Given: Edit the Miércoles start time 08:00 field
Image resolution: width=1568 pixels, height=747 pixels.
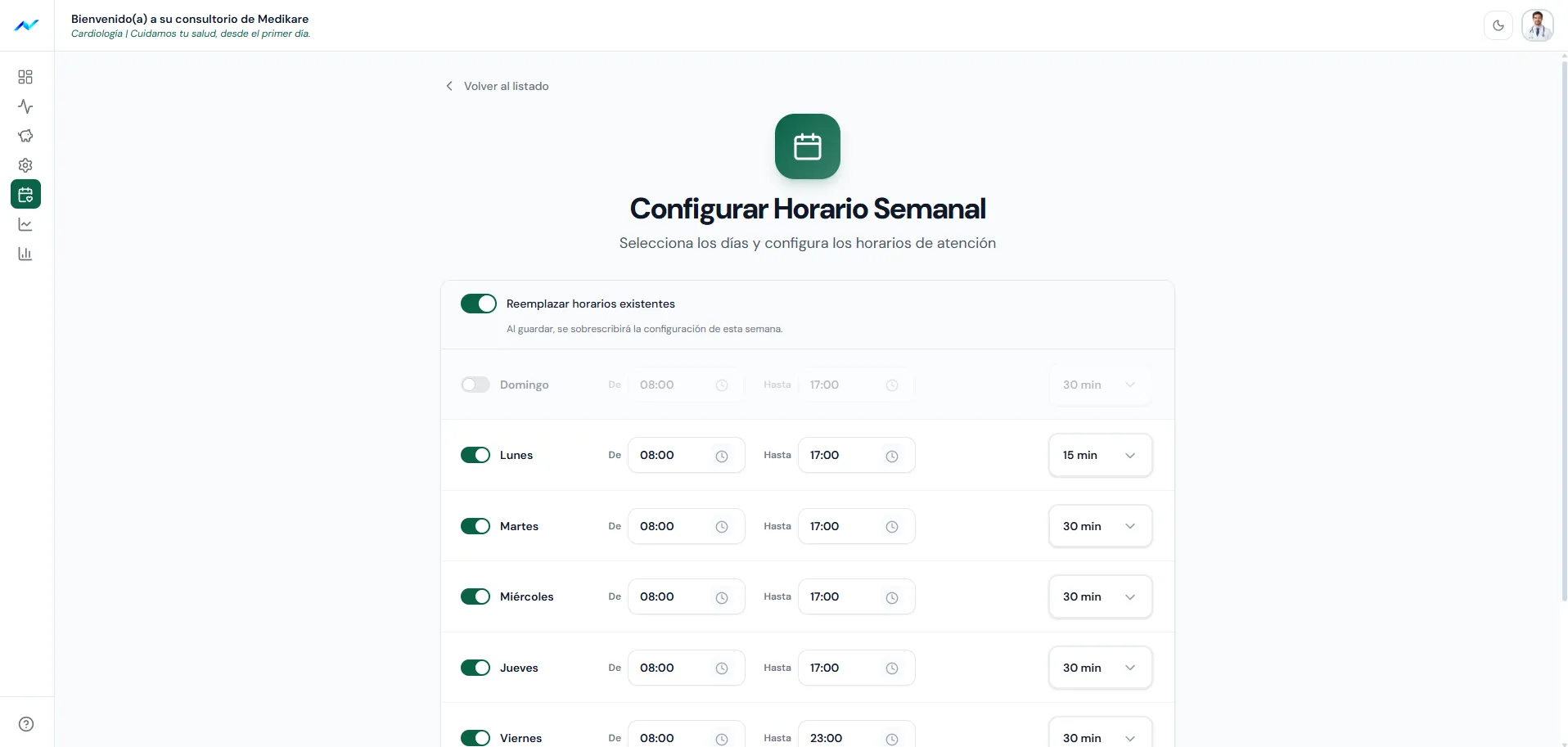Looking at the screenshot, I should pos(686,596).
